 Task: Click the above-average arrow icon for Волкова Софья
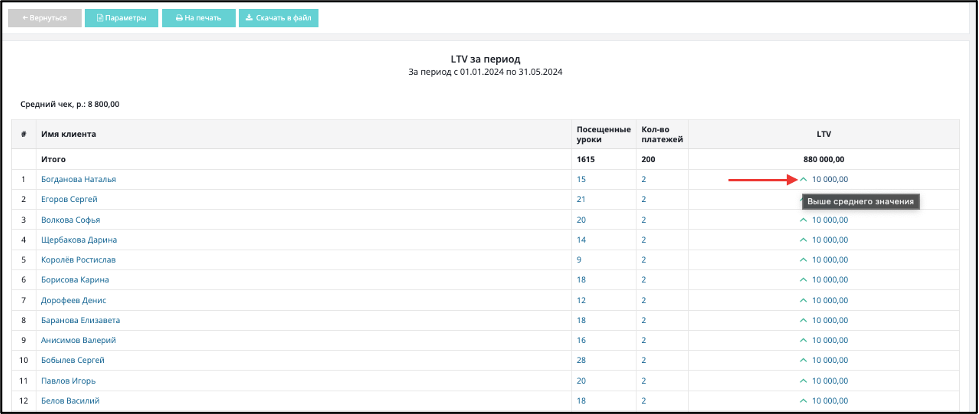(x=804, y=220)
